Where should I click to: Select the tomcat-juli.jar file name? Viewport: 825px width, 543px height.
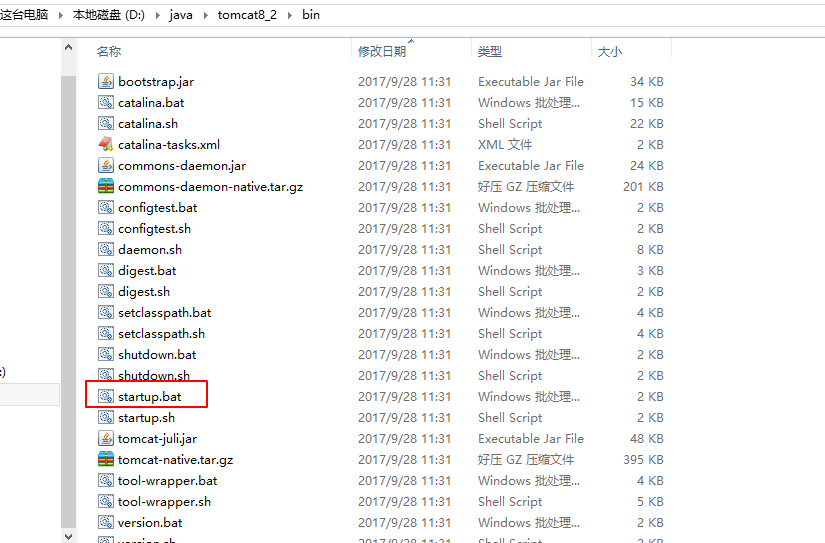click(x=157, y=439)
